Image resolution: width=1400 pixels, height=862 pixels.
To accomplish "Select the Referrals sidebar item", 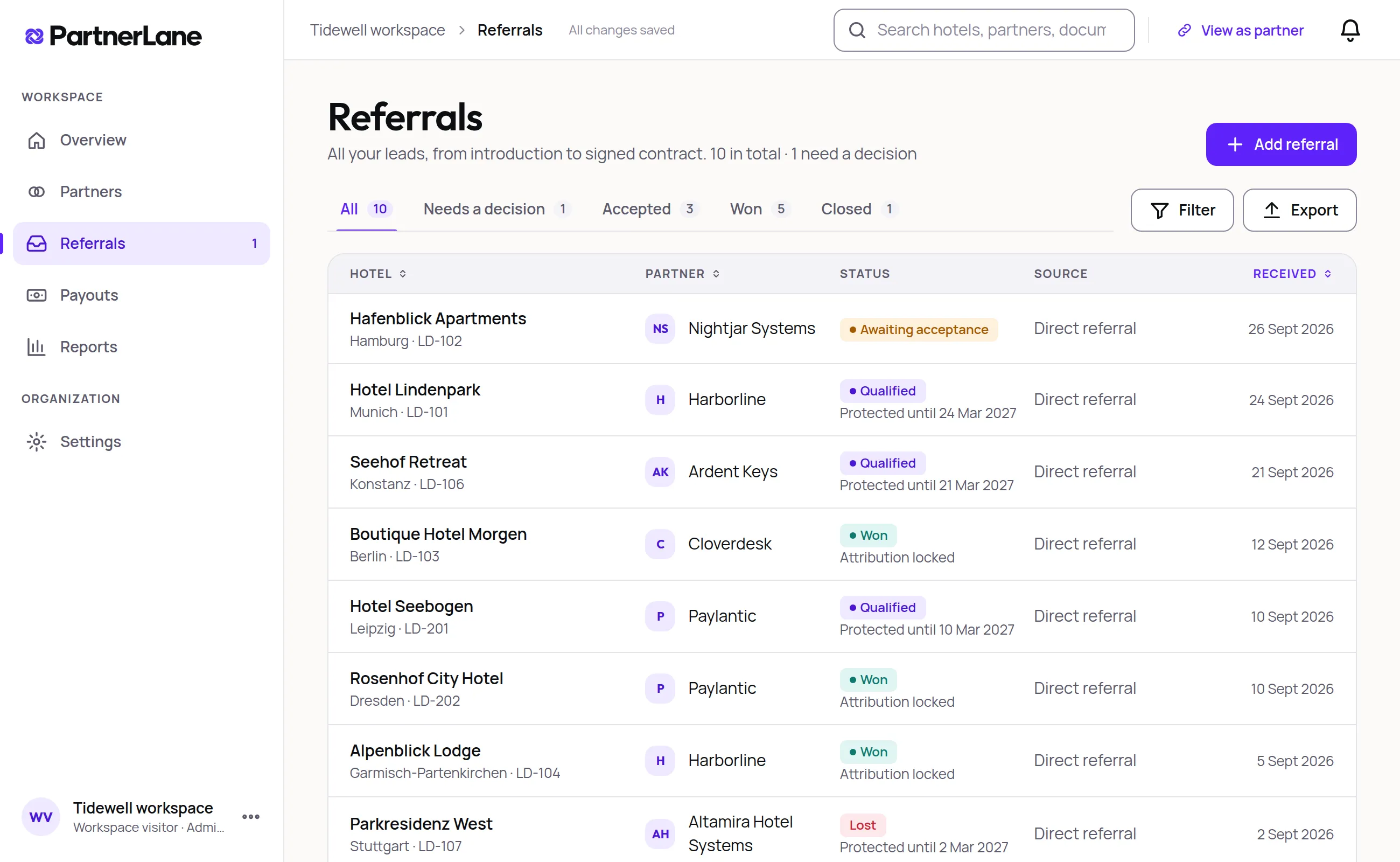I will click(141, 244).
